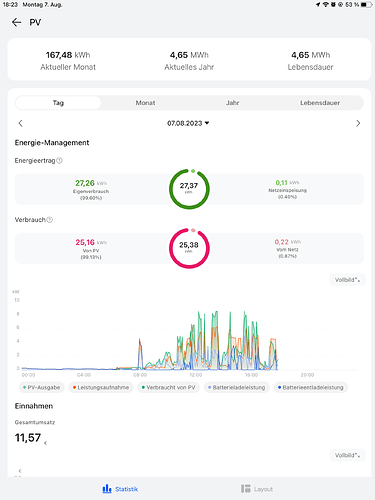Open the 07.08.2023 date picker dropdown
375x500 pixels.
click(188, 123)
